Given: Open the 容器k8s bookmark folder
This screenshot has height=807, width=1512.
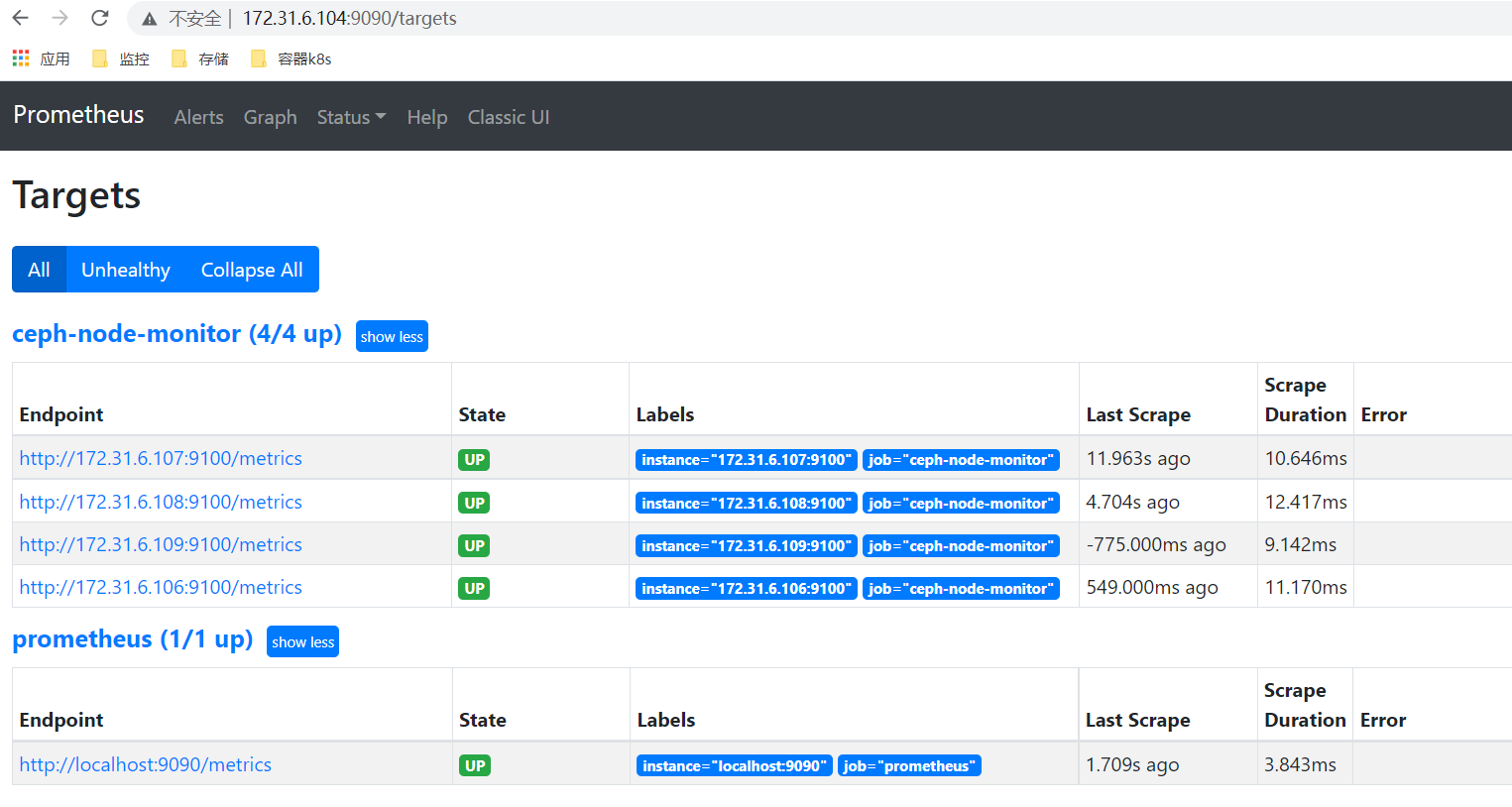Looking at the screenshot, I should click(x=291, y=58).
